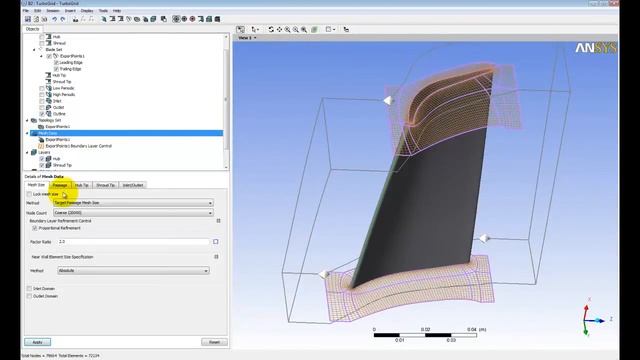Collapse the Mesh Data tree node
640x360 pixels.
[x=27, y=133]
